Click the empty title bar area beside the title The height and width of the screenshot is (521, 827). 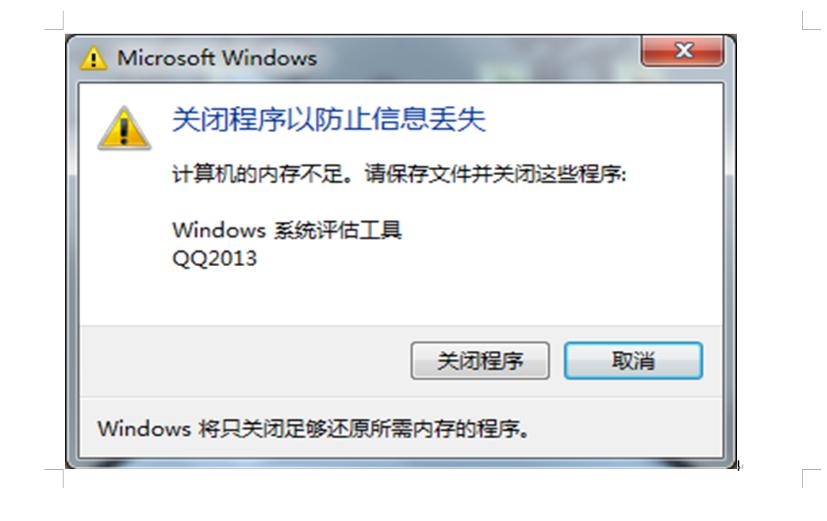475,58
